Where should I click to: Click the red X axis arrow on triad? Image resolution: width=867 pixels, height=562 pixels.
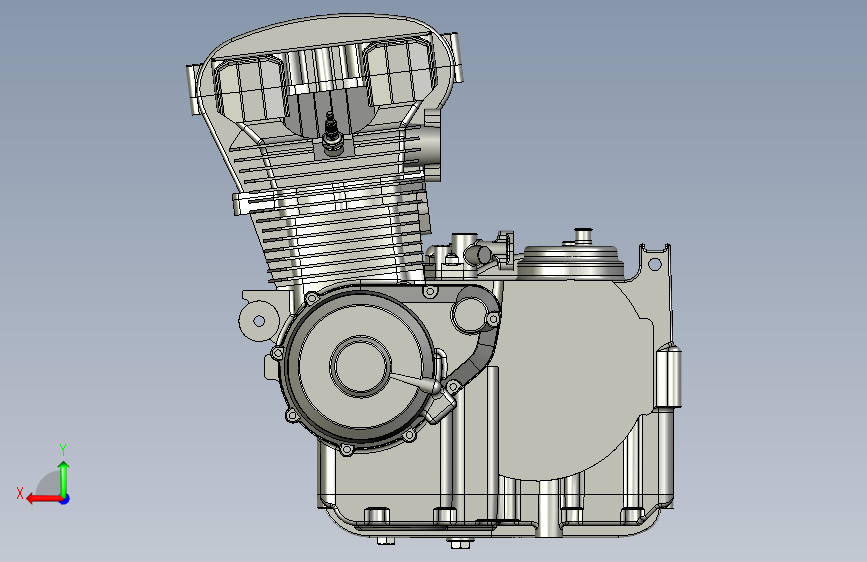click(x=43, y=499)
